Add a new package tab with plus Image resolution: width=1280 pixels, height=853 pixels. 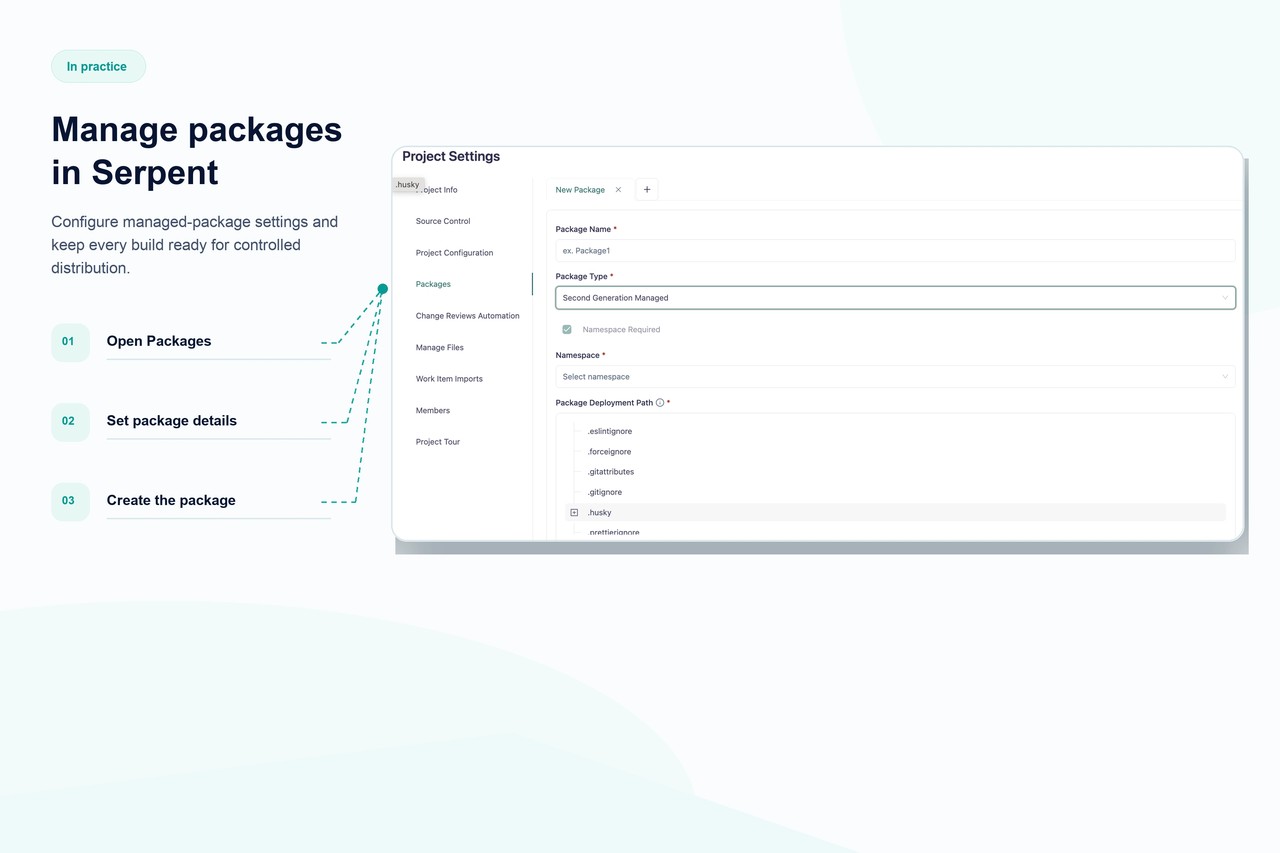[647, 190]
